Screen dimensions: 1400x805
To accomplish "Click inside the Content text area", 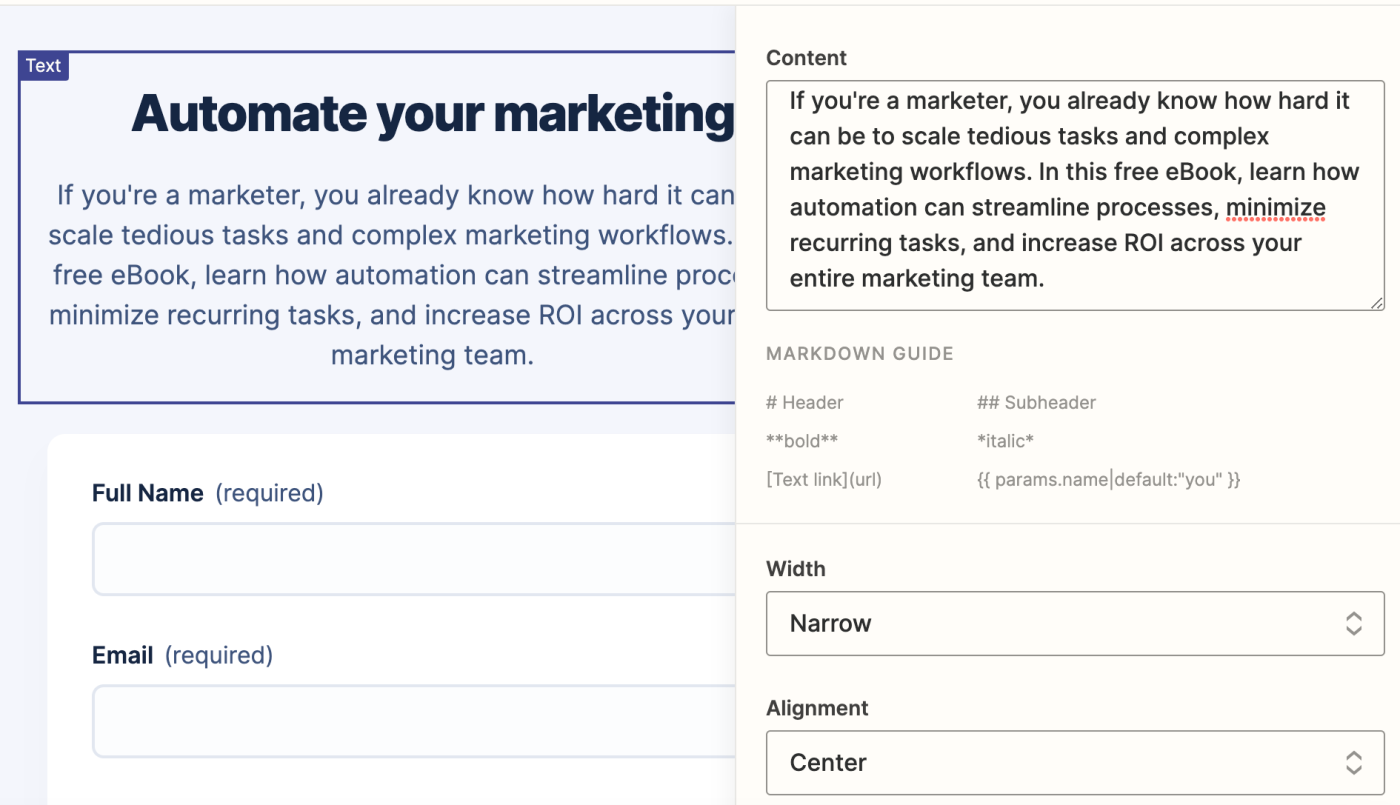I will pos(1075,190).
